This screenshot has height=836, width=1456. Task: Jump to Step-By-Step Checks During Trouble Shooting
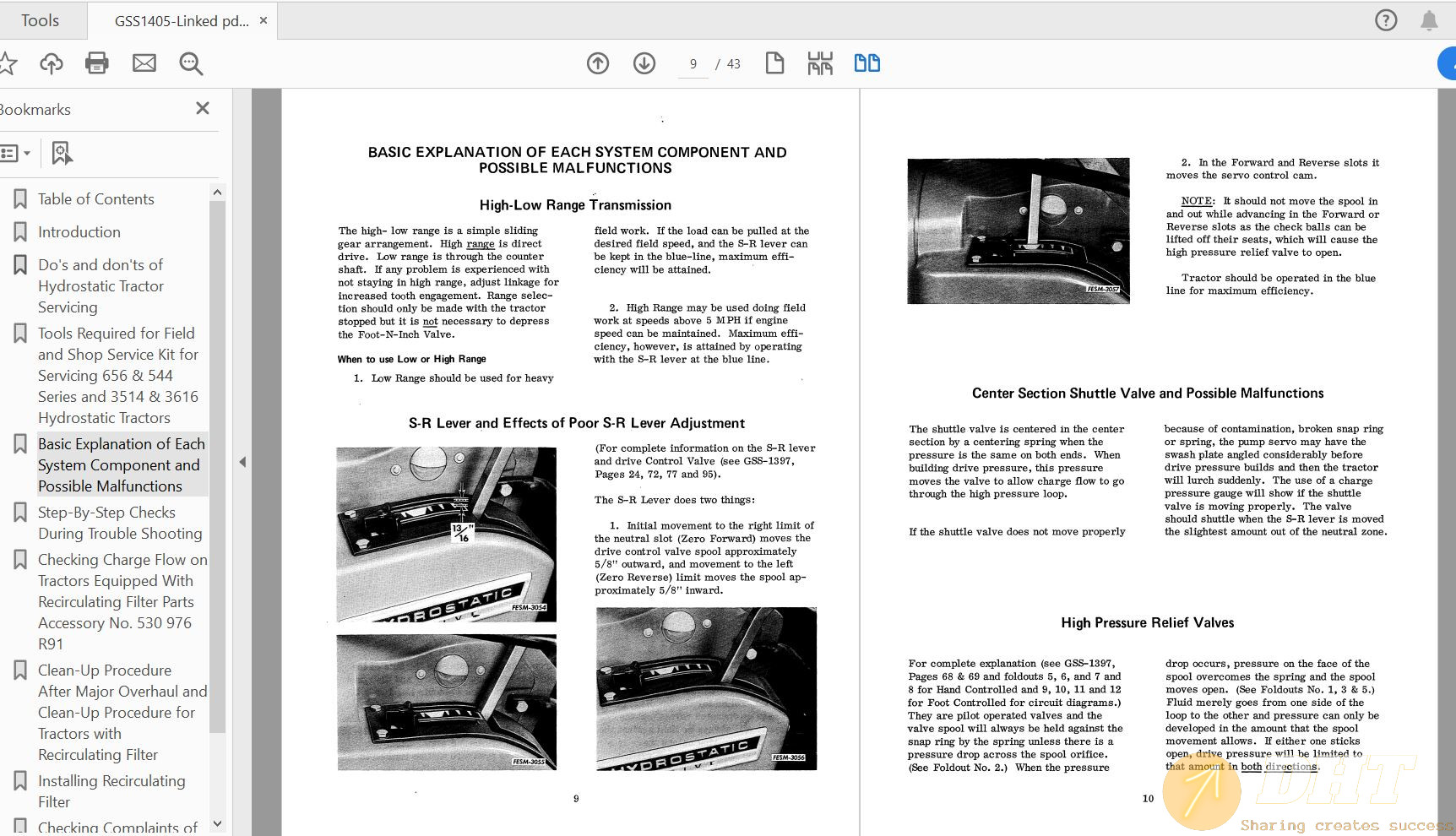pos(120,523)
